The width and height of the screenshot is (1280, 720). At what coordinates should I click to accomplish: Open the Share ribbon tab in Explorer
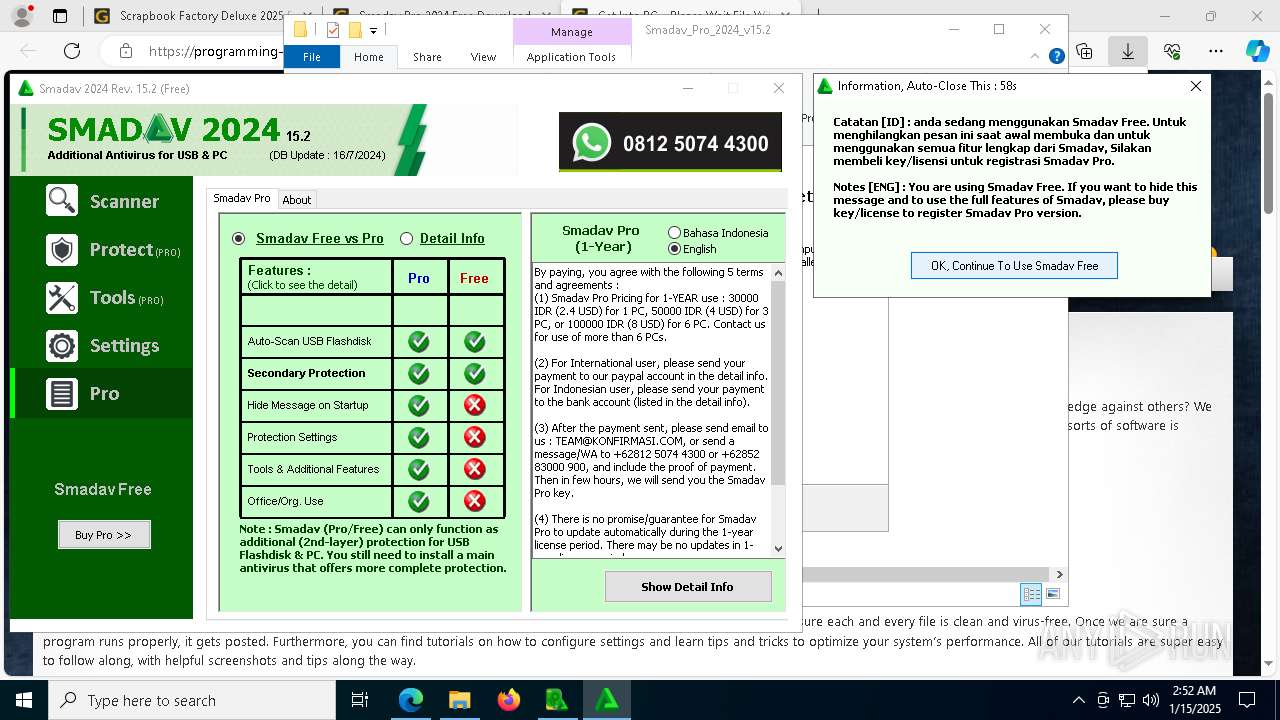427,57
